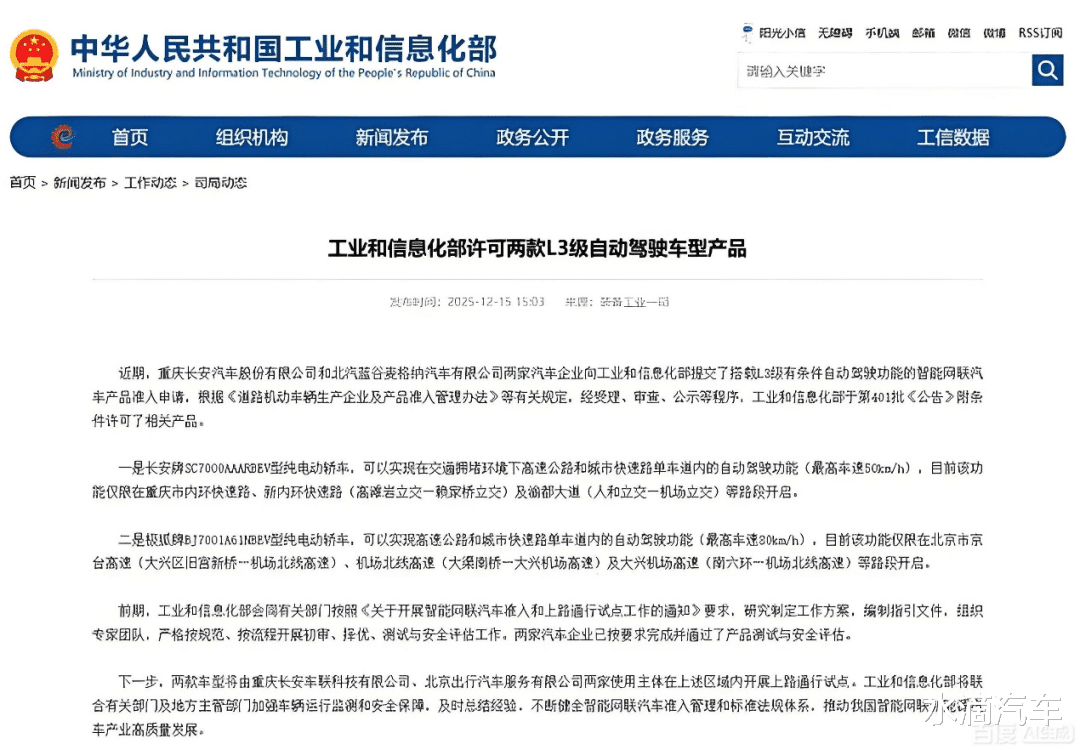This screenshot has height=750, width=1080.
Task: Open the 工信数据 navigation menu item
Action: click(953, 137)
